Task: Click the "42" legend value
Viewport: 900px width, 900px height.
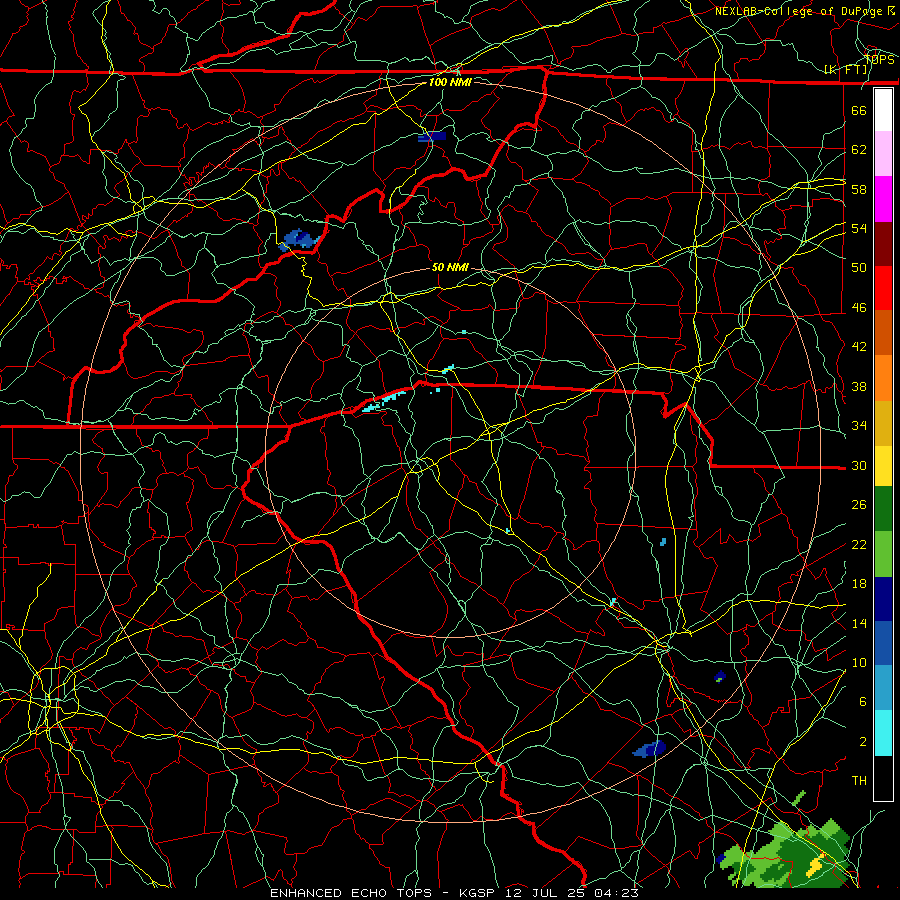Action: coord(859,347)
